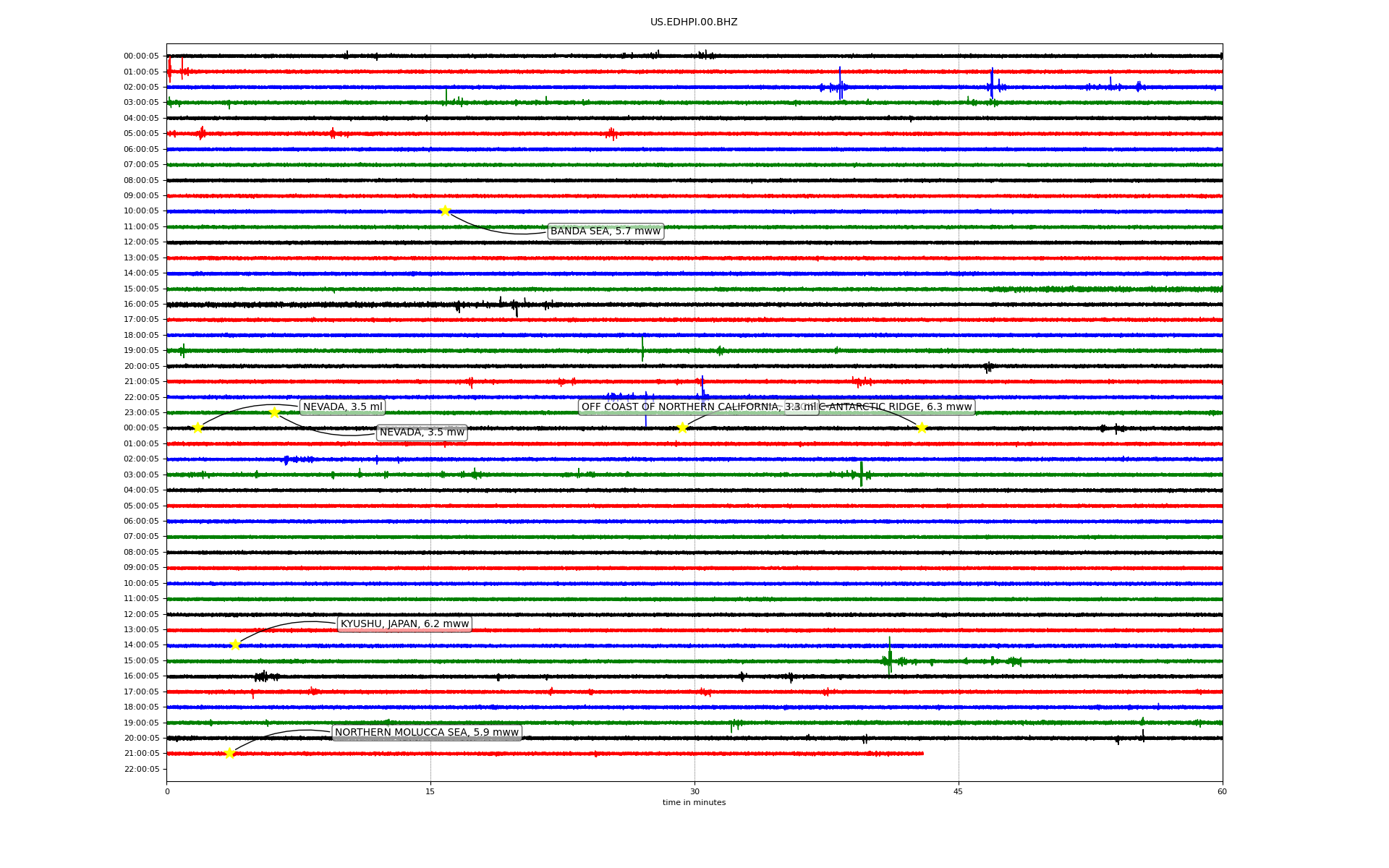The image size is (1389, 868).
Task: Click the Antarctic Ridge event star marker
Action: pyautogui.click(x=921, y=427)
